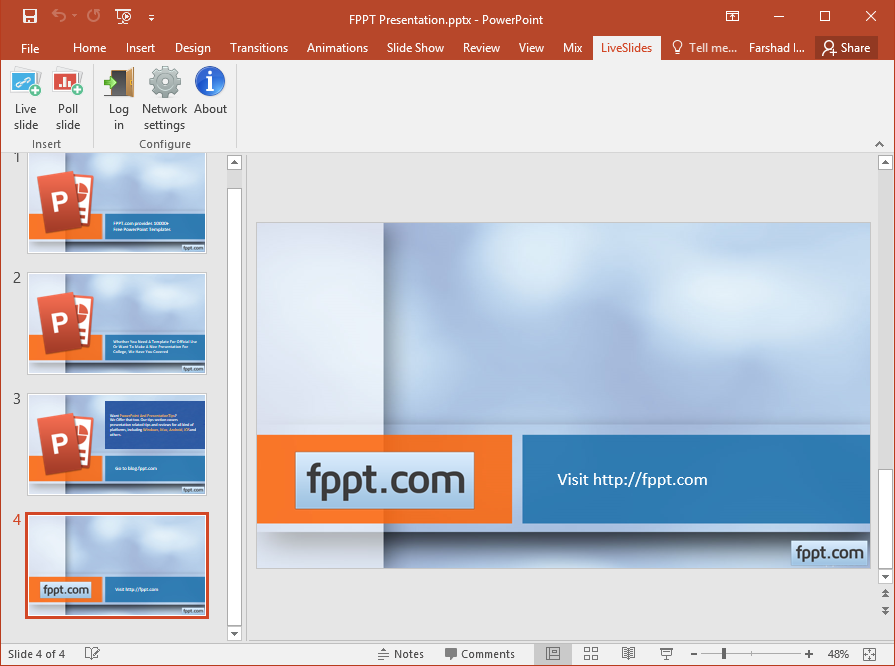Toggle the Comments pane

[x=479, y=654]
